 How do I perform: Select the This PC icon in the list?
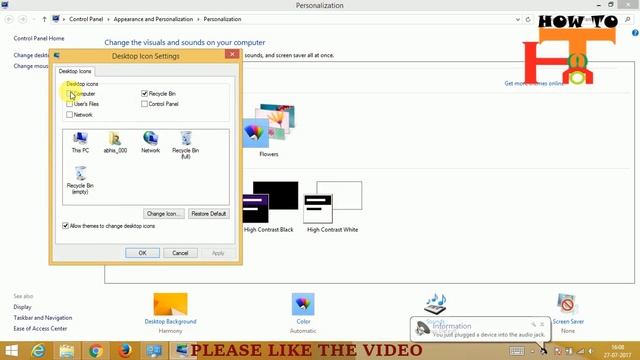coord(80,142)
